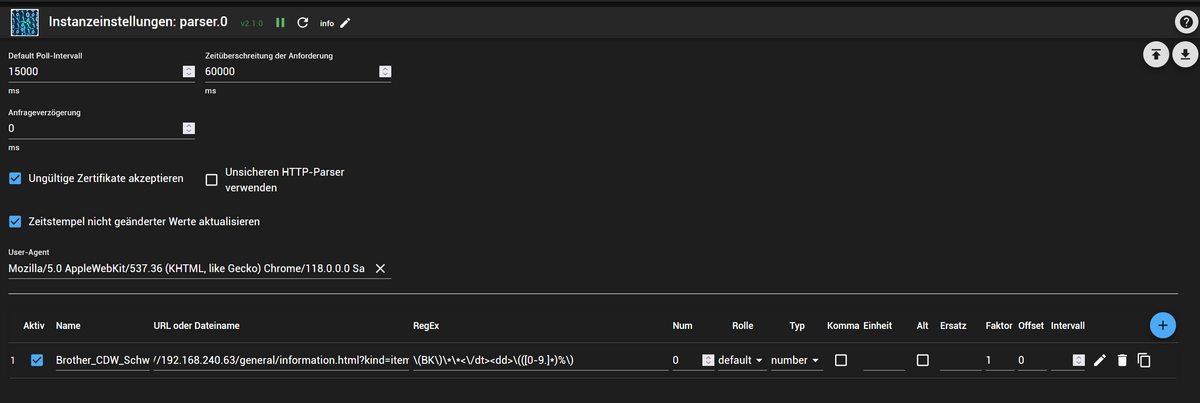This screenshot has height=403, width=1200.
Task: Edit the Brother_CDW_Schw rule with pencil
Action: (x=1100, y=360)
